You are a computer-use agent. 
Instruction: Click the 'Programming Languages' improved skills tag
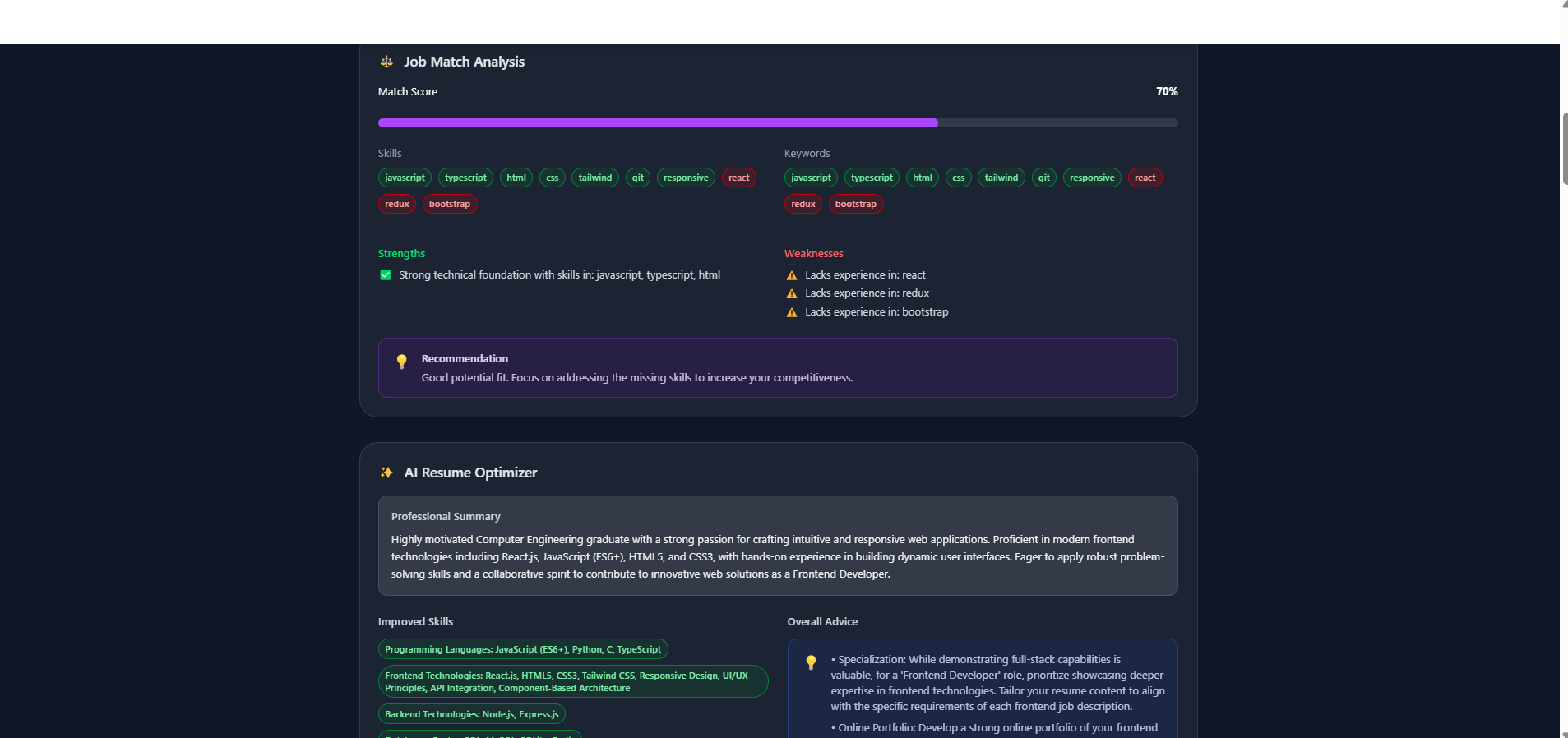(523, 649)
